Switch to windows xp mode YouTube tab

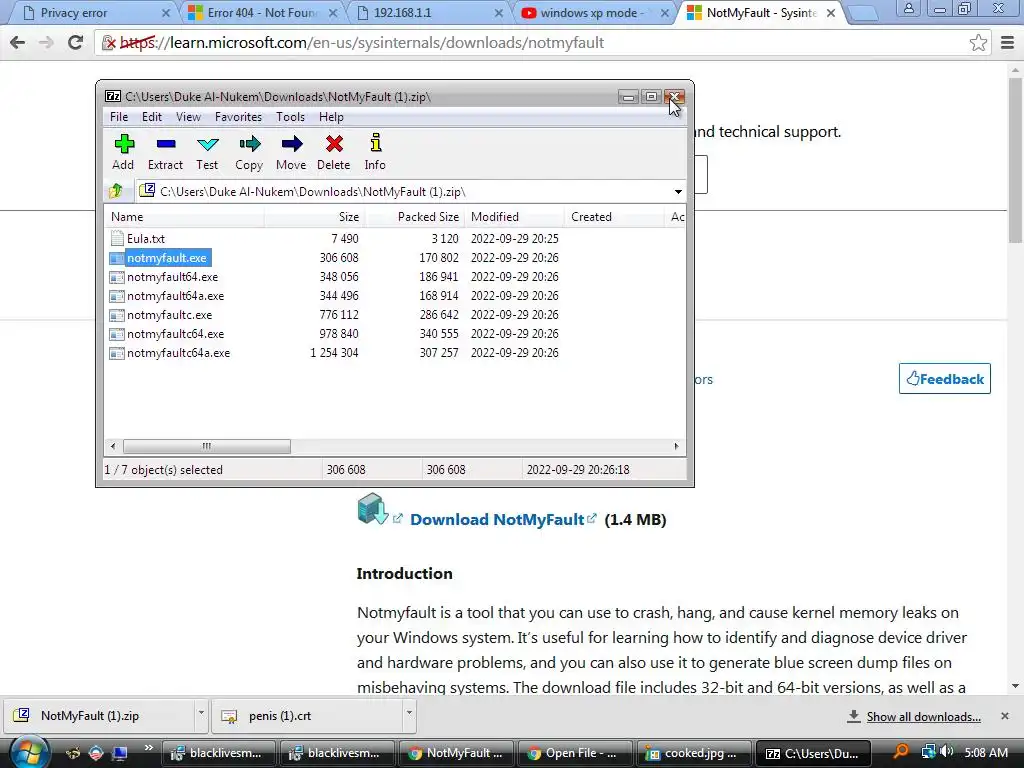coord(594,12)
